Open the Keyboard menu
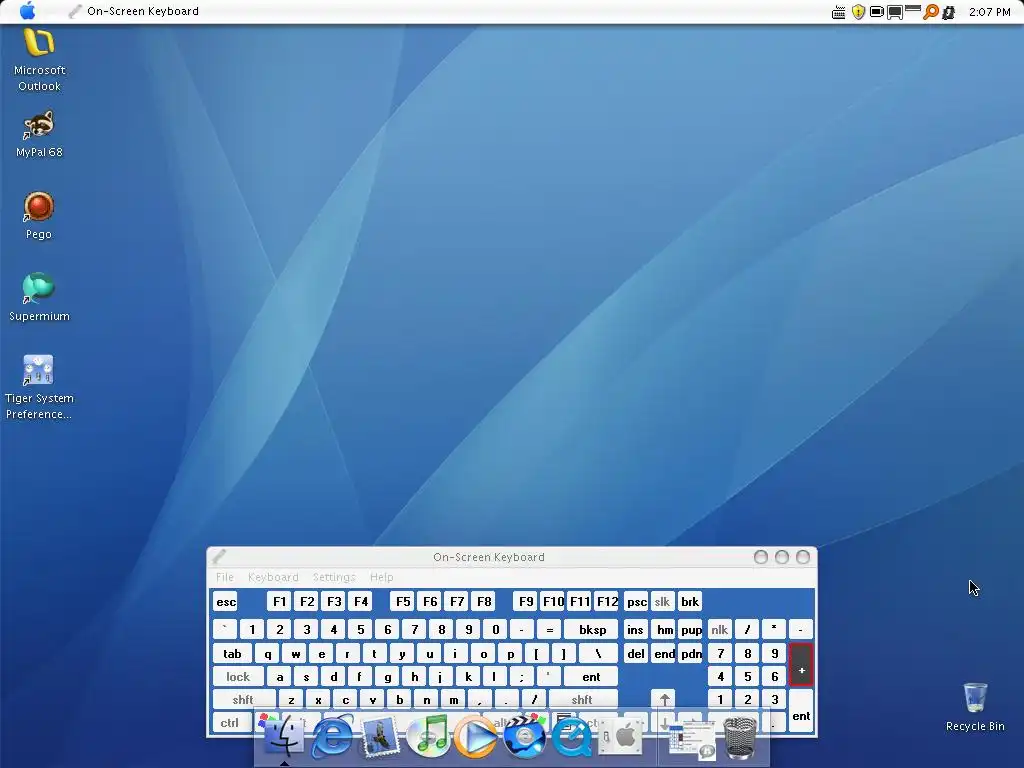 (273, 577)
